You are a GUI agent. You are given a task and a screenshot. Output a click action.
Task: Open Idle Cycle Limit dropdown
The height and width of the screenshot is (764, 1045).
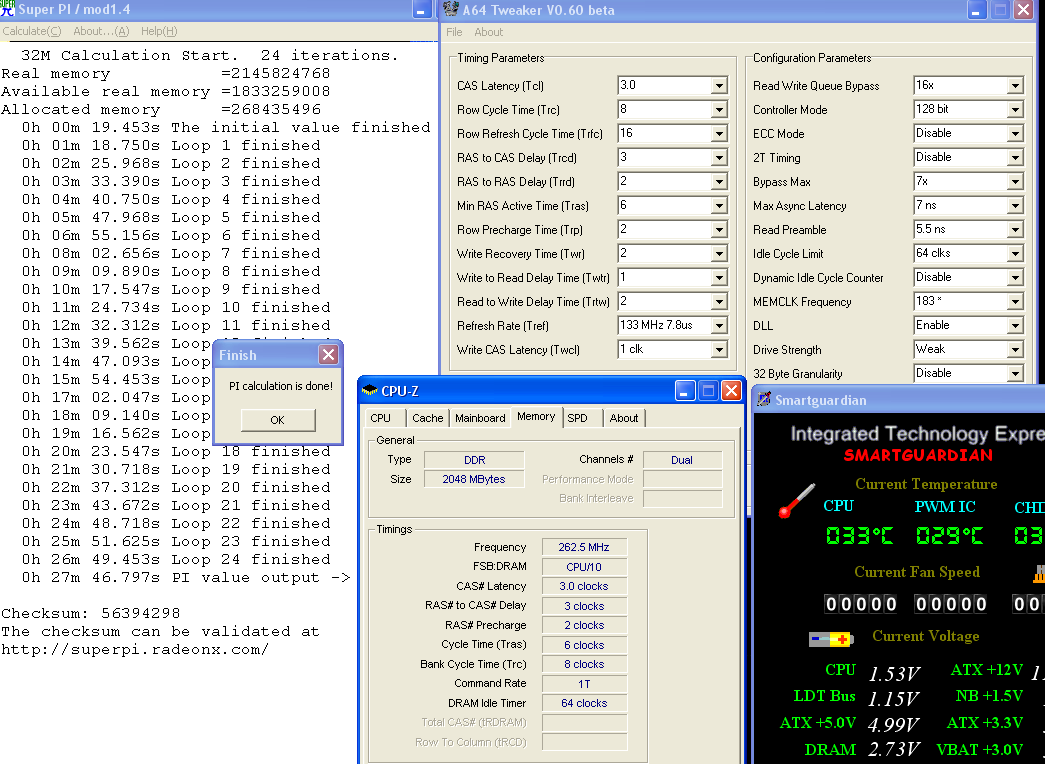tap(1015, 254)
